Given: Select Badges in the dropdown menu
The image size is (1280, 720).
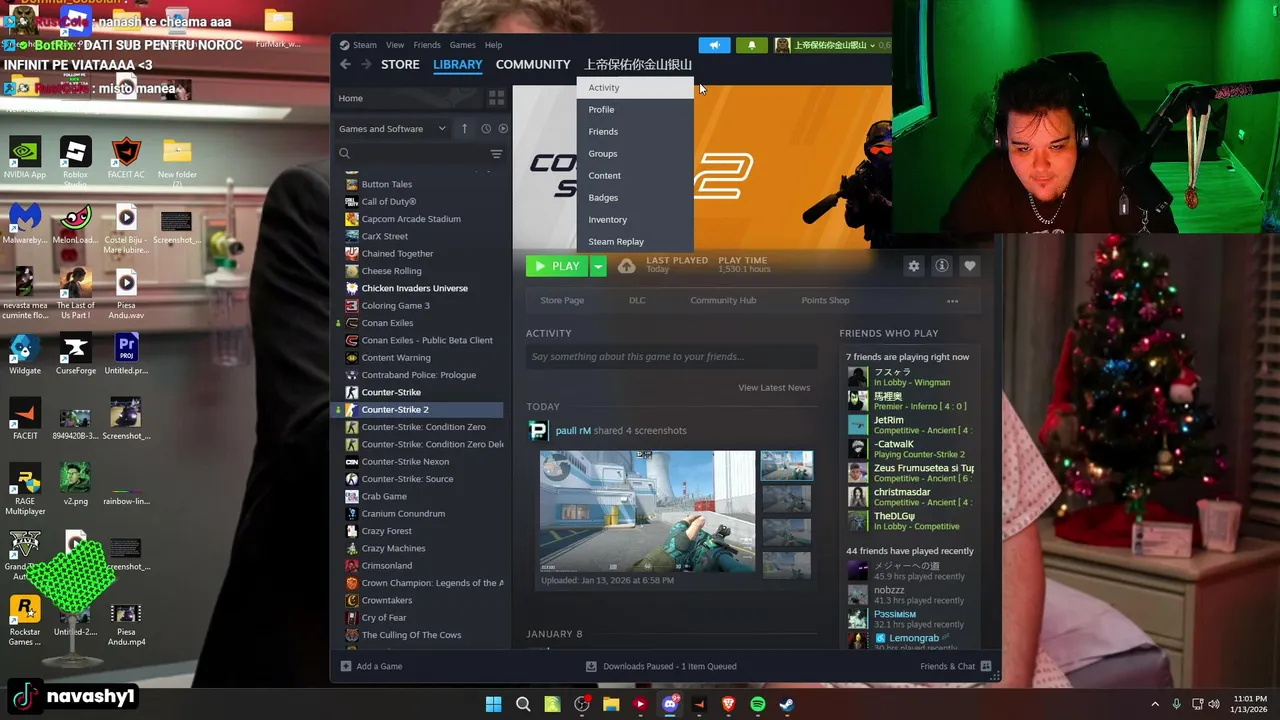Looking at the screenshot, I should 634,198.
